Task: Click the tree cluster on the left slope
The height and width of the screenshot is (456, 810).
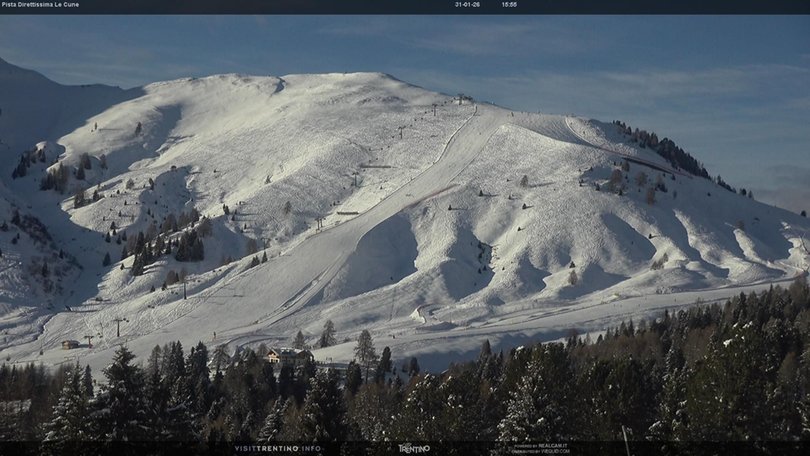Action: (x=165, y=240)
